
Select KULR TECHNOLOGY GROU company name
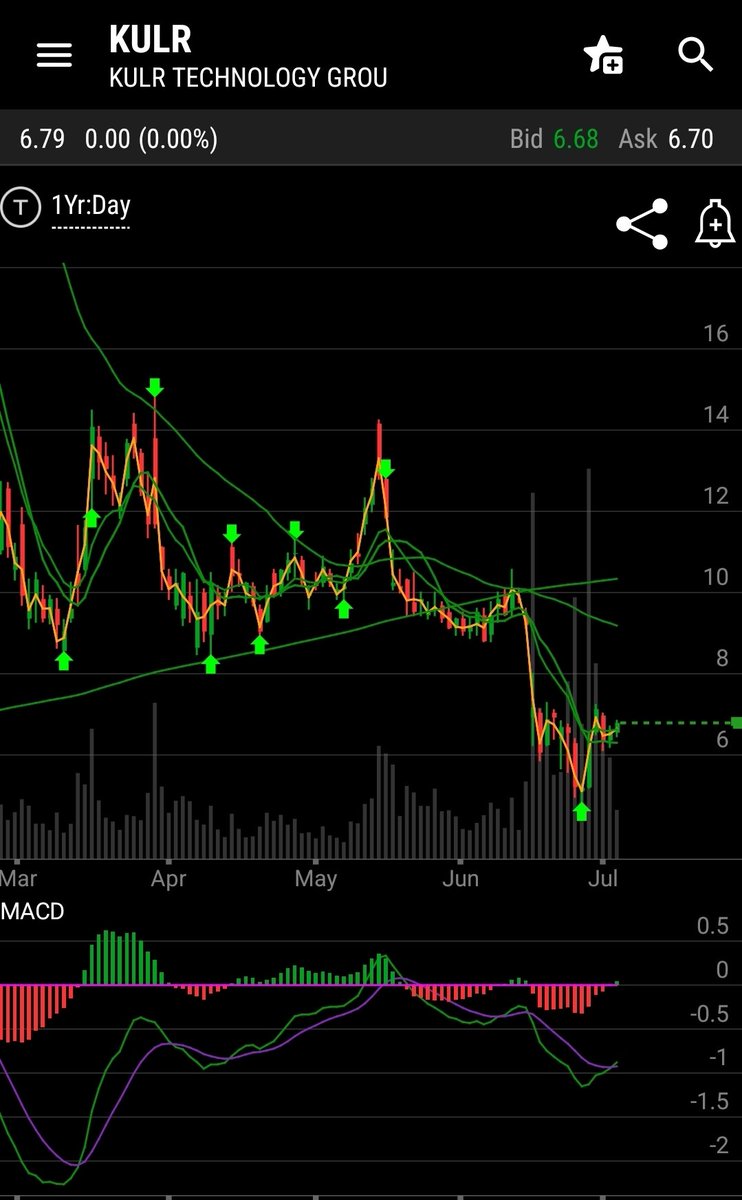[x=248, y=78]
